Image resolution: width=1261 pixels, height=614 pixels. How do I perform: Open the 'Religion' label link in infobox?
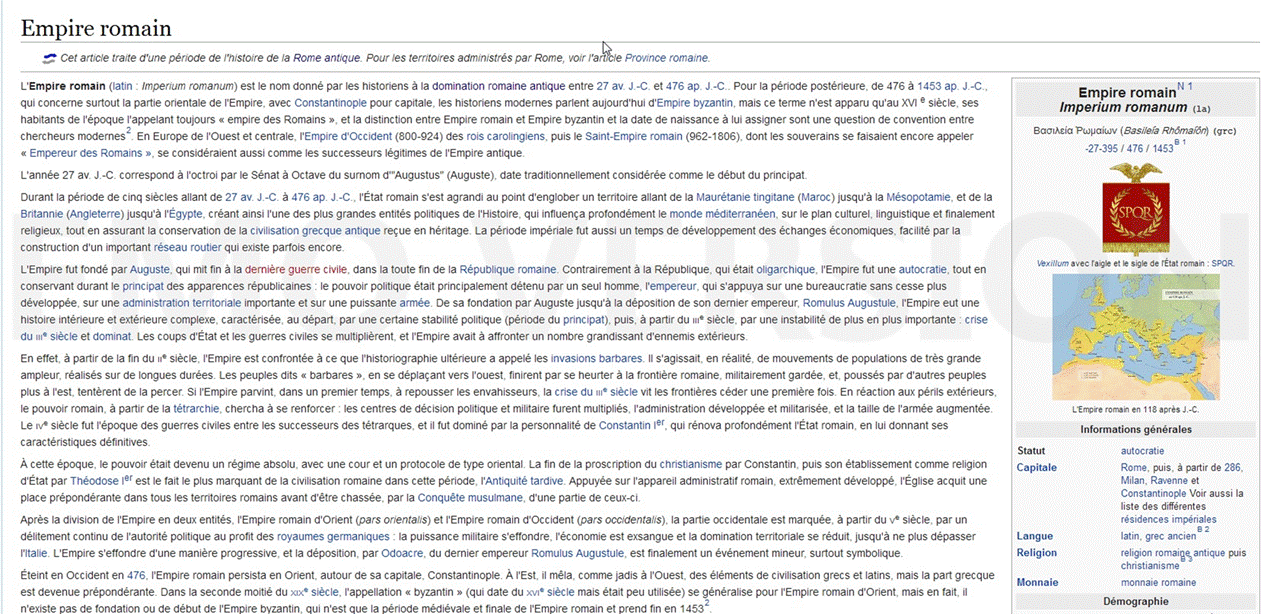click(x=1037, y=553)
